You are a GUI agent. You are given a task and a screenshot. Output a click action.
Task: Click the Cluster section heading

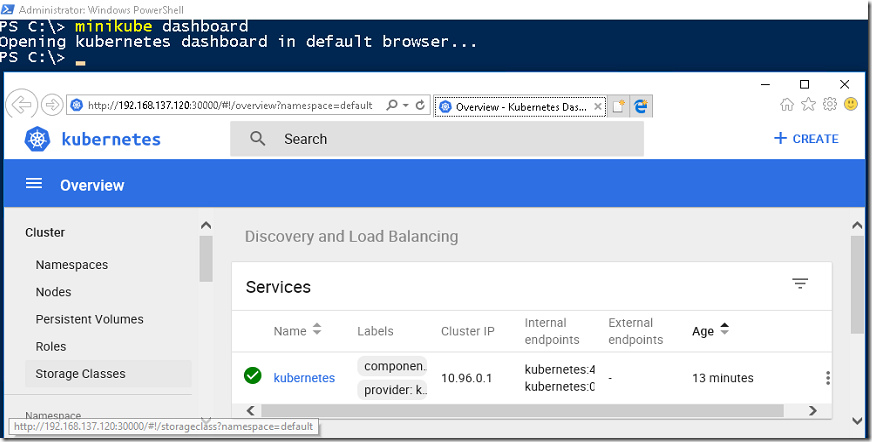coord(45,232)
